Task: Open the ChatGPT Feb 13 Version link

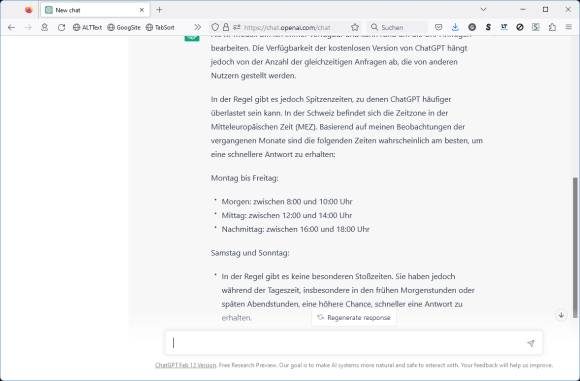Action: [x=186, y=365]
